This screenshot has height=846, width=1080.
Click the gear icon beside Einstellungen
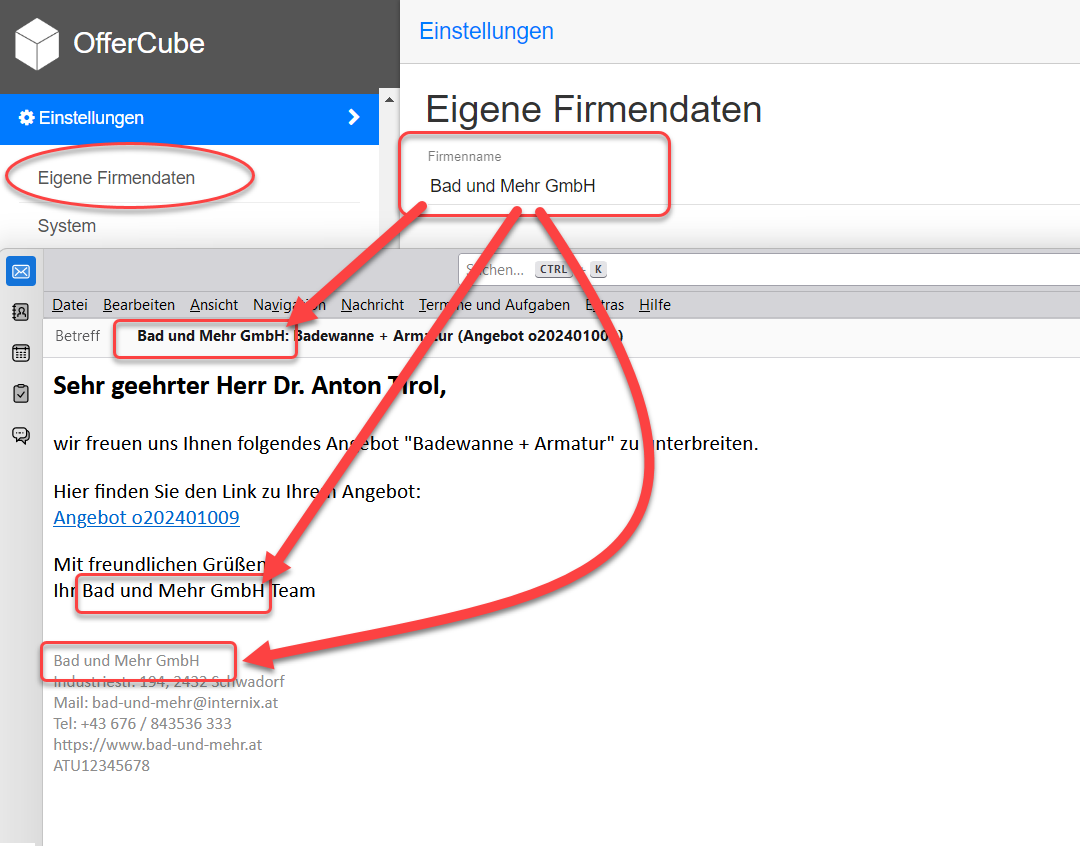[26, 118]
